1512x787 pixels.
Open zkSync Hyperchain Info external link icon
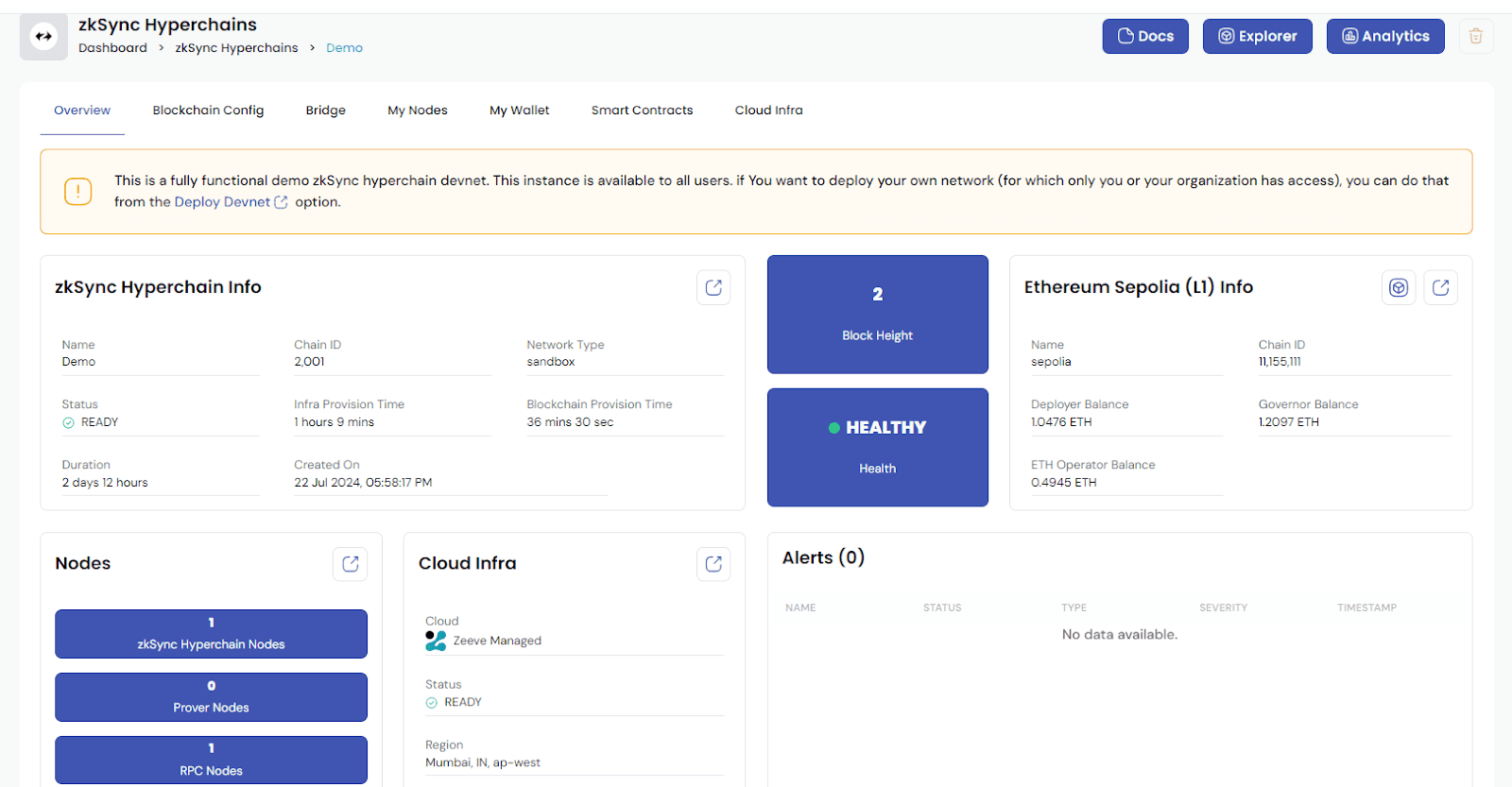point(713,287)
